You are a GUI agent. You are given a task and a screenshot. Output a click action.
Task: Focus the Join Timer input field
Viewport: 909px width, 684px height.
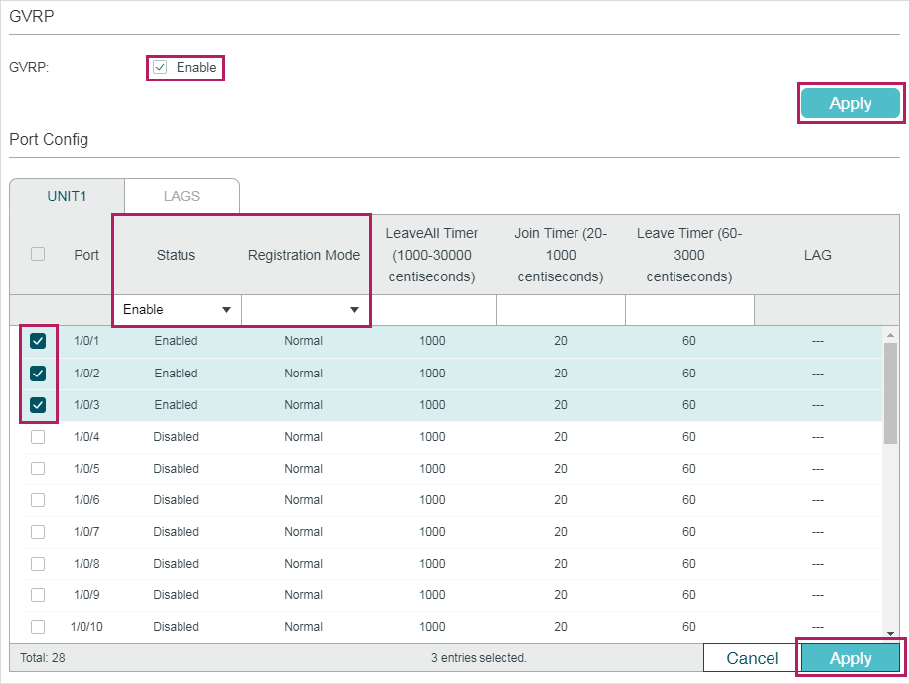[x=561, y=310]
